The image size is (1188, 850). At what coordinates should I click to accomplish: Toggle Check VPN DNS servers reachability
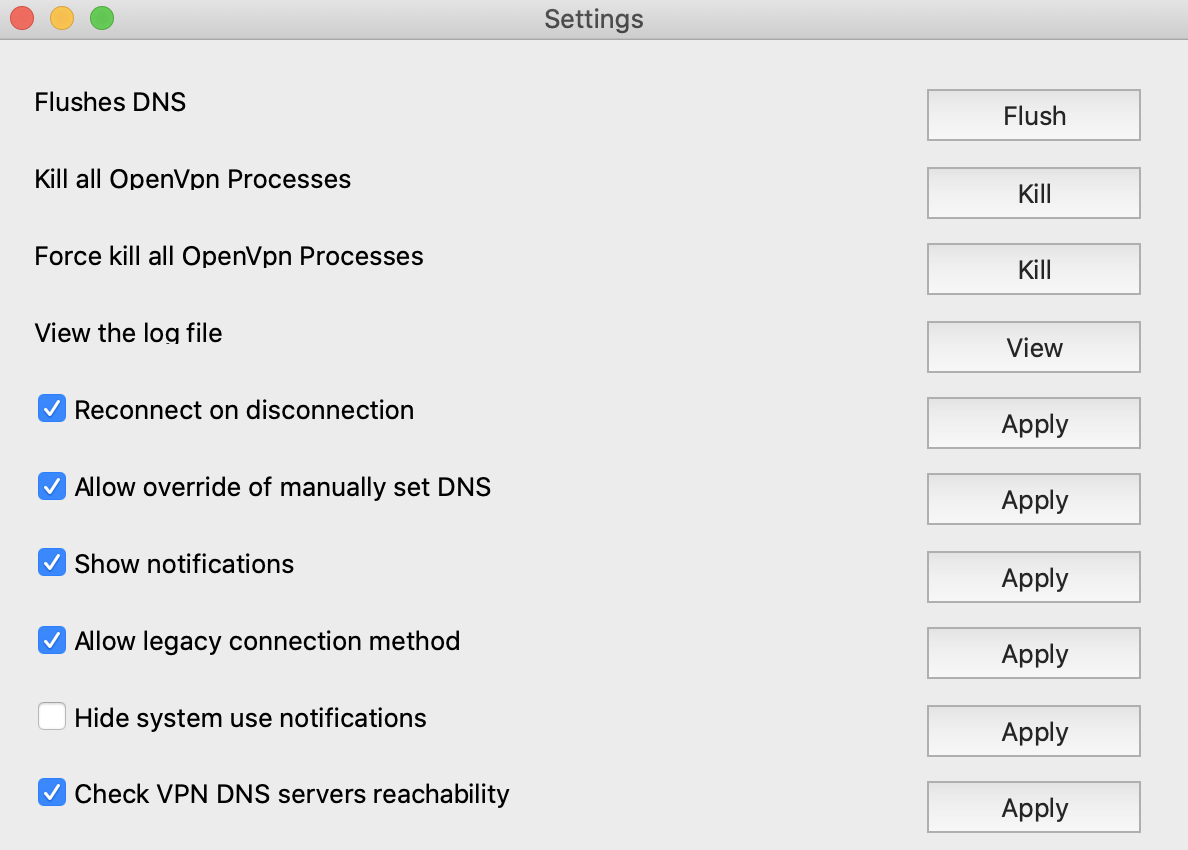[52, 793]
